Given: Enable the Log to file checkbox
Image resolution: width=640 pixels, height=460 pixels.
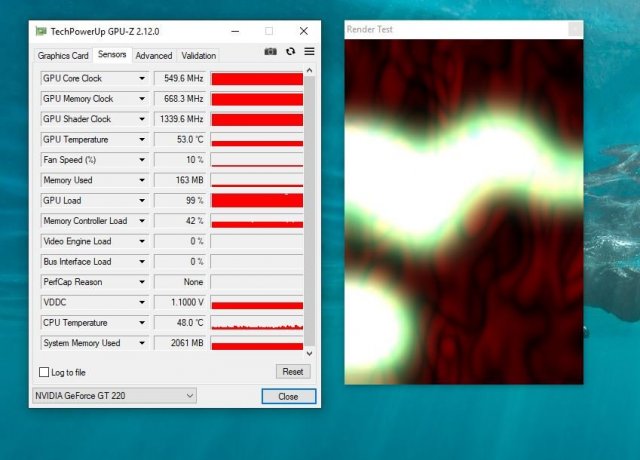Looking at the screenshot, I should point(44,372).
